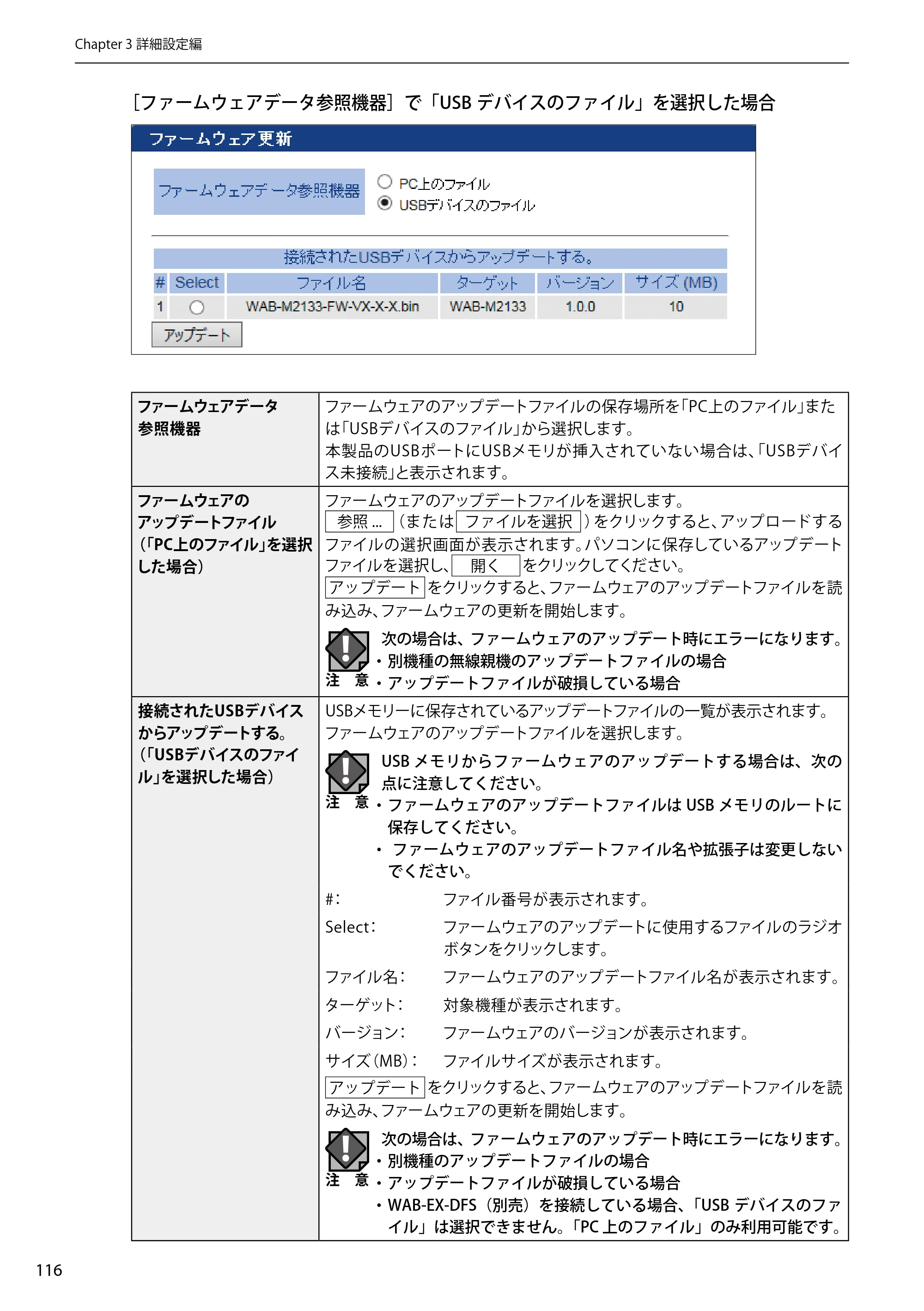
Task: Click the サイズ (MB) column header
Action: (x=675, y=283)
